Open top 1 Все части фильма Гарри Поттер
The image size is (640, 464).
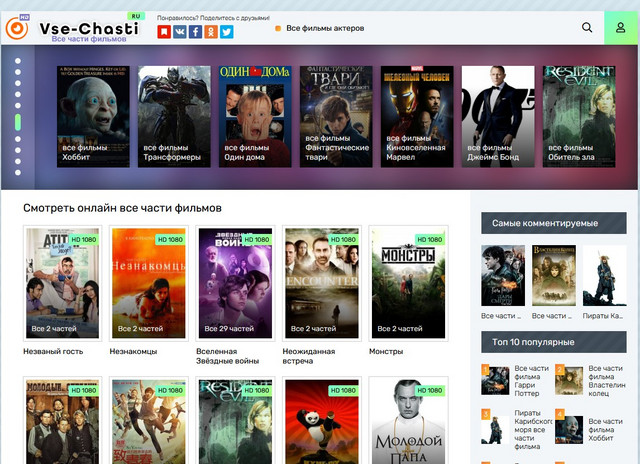pyautogui.click(x=516, y=381)
